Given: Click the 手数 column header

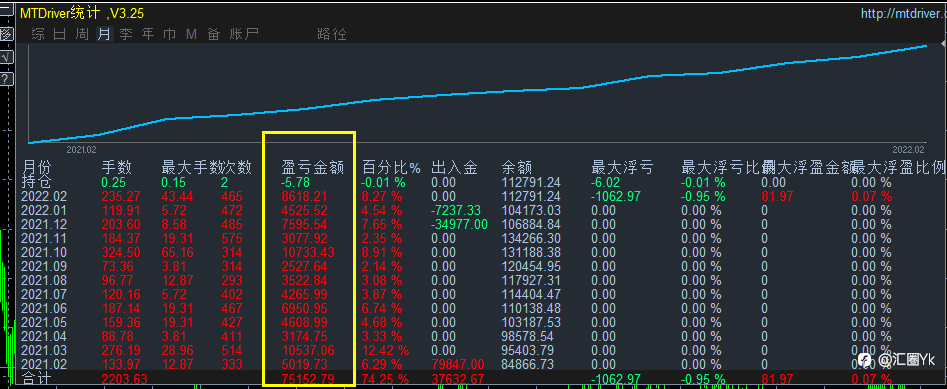Looking at the screenshot, I should pyautogui.click(x=117, y=167).
